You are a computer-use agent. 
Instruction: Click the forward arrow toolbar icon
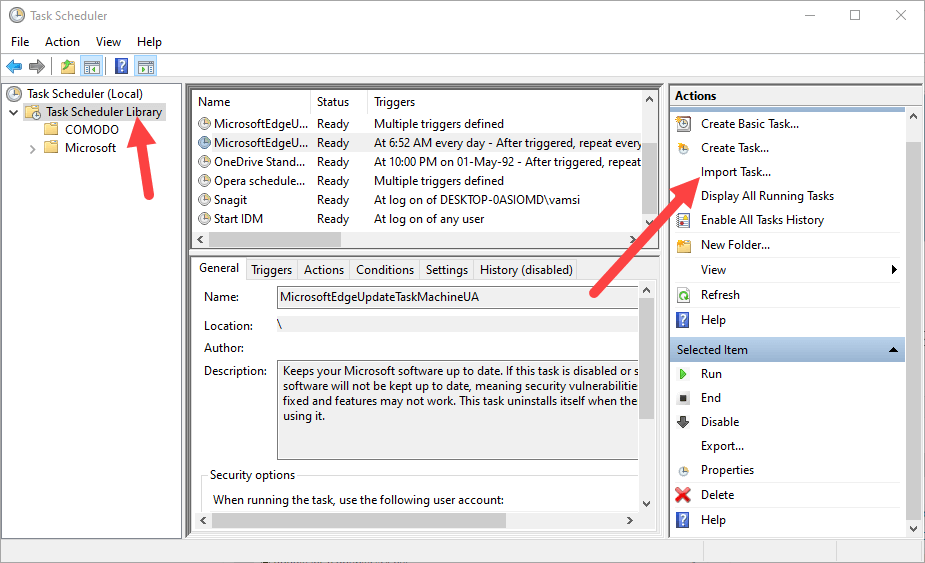coord(37,67)
